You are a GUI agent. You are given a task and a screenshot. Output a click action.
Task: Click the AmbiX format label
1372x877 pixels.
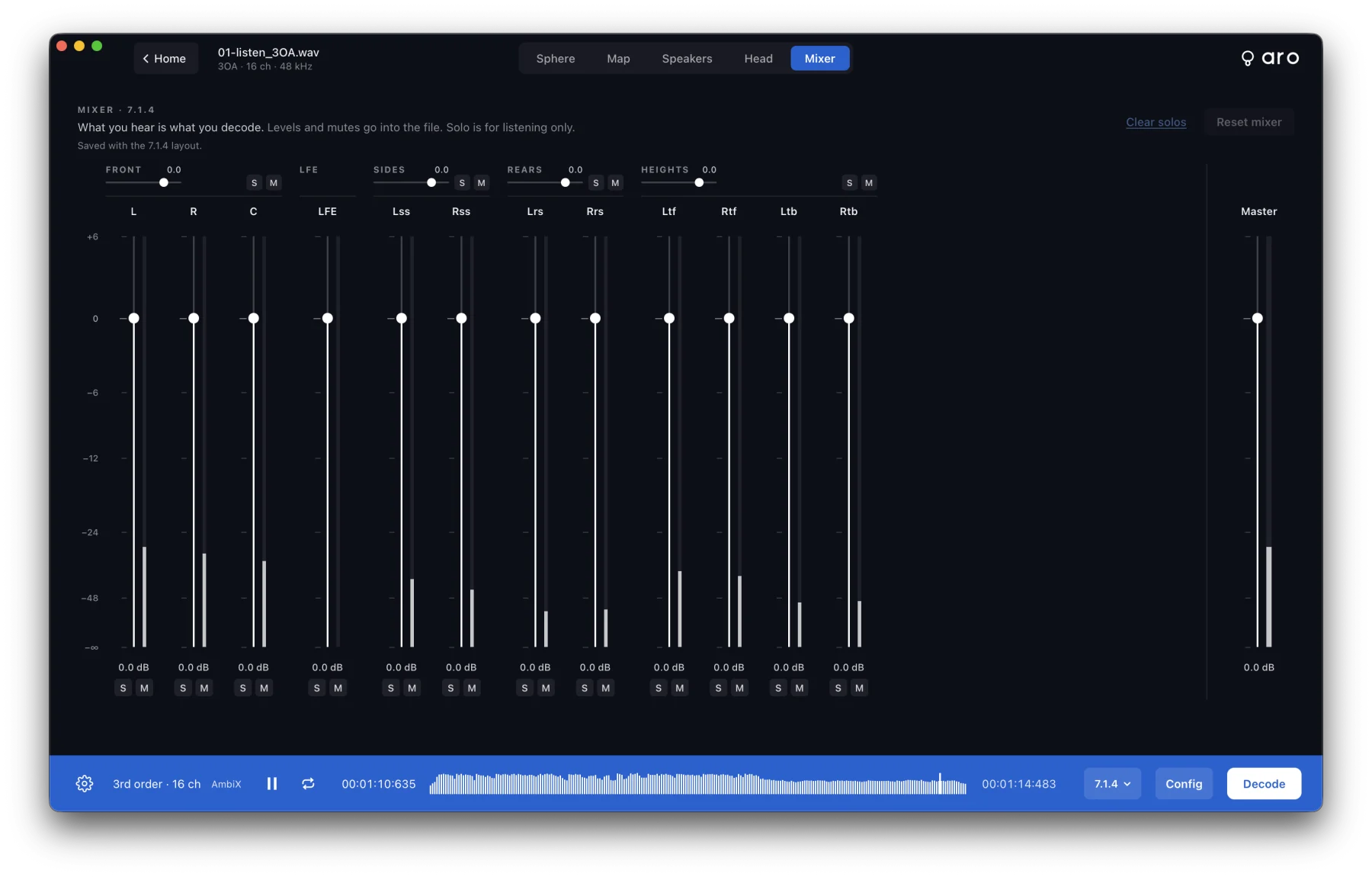click(226, 784)
